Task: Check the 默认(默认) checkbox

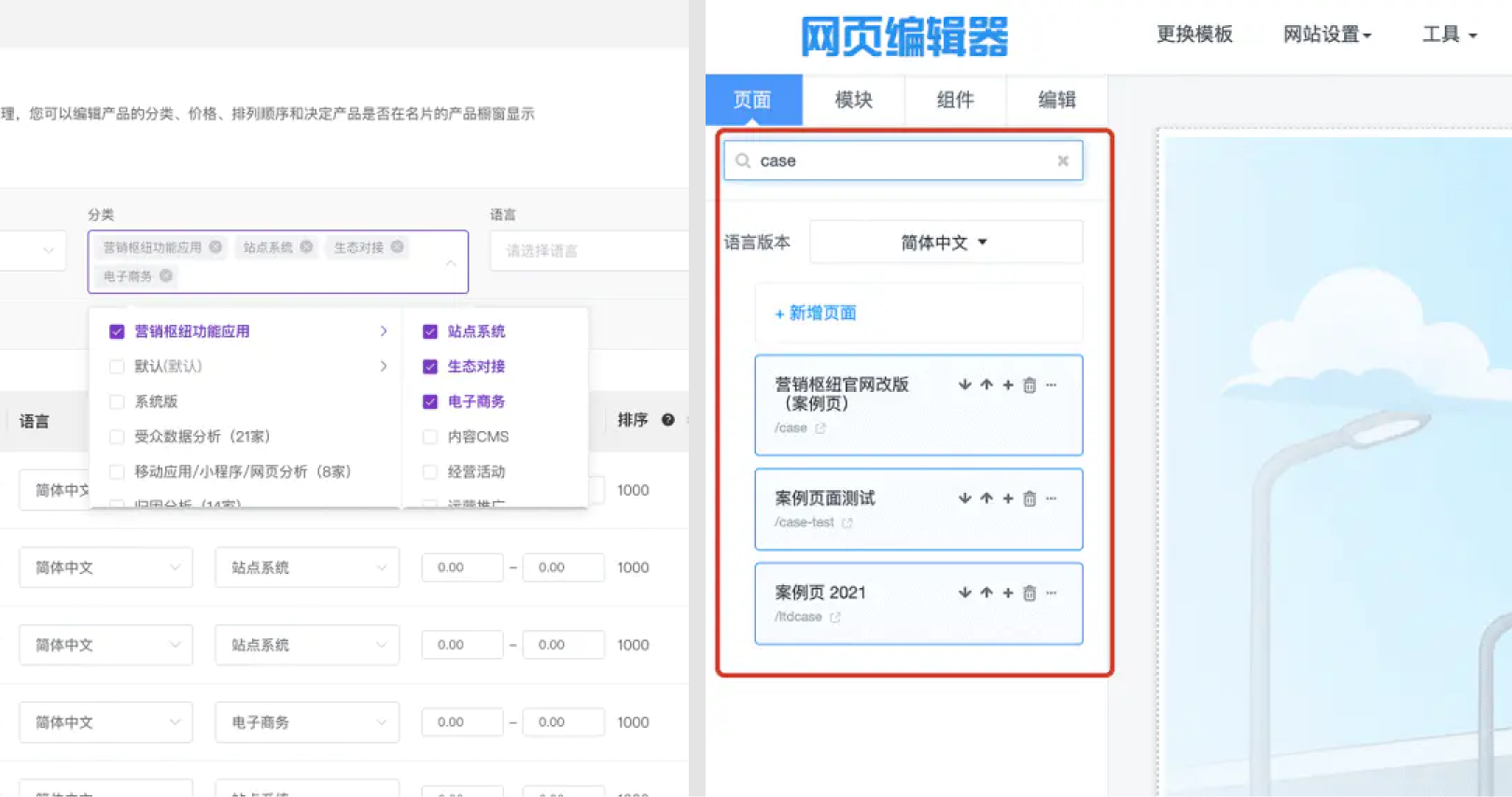Action: click(117, 366)
